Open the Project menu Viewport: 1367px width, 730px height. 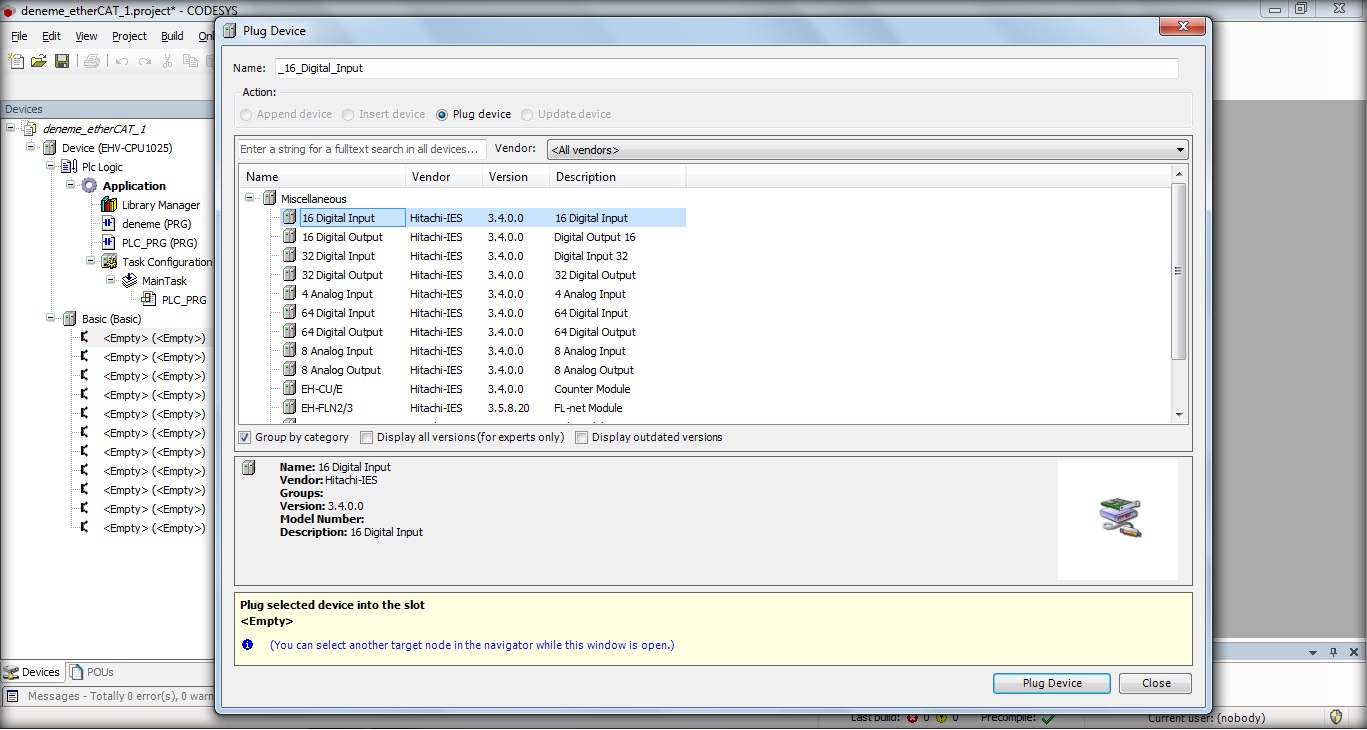pyautogui.click(x=129, y=36)
